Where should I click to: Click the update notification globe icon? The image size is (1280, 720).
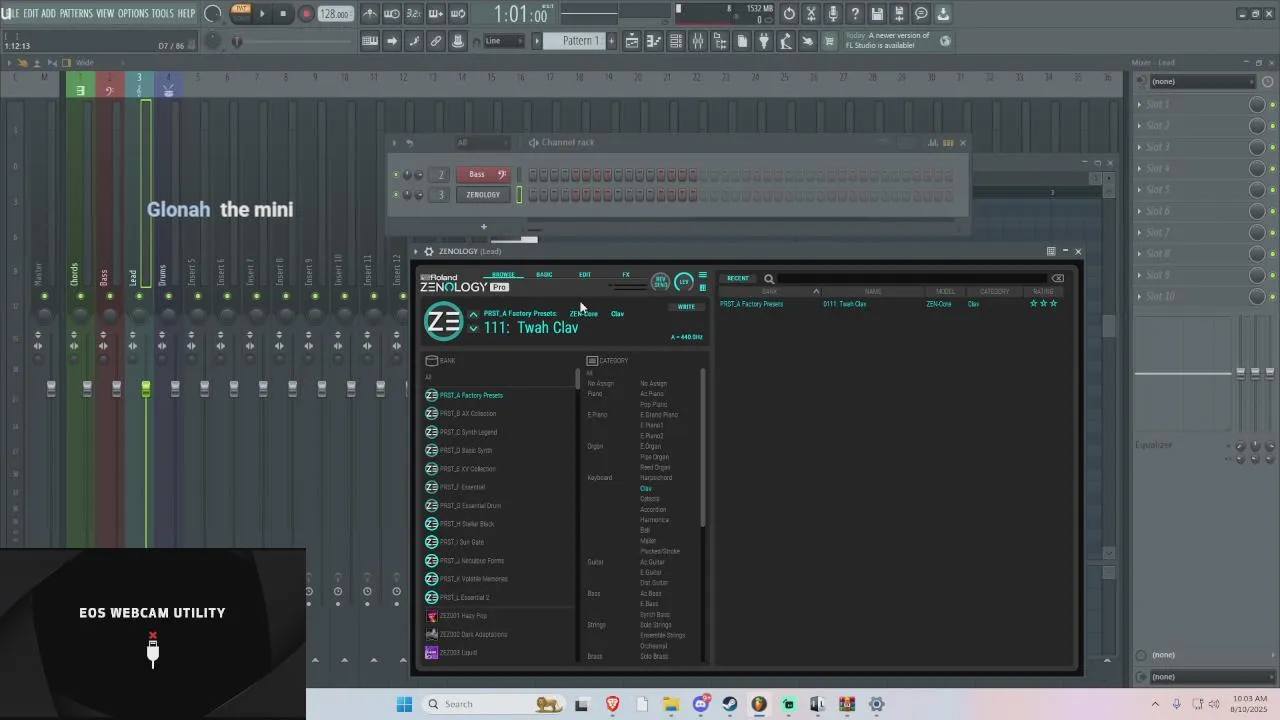945,41
